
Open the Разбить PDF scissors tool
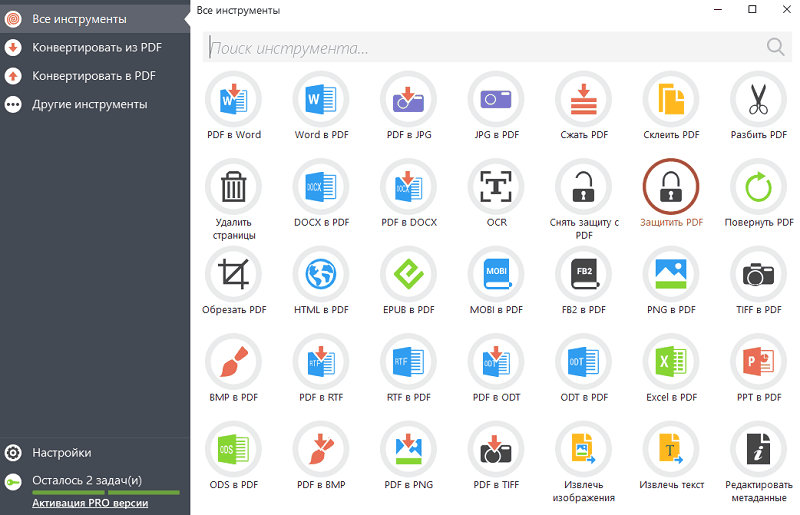pos(759,99)
